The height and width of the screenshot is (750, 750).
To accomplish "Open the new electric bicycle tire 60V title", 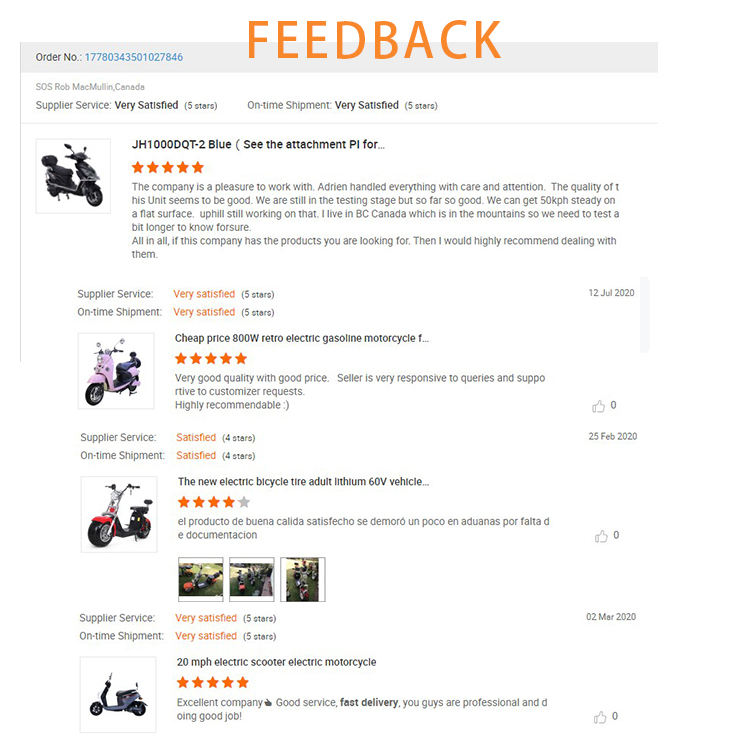I will [304, 482].
